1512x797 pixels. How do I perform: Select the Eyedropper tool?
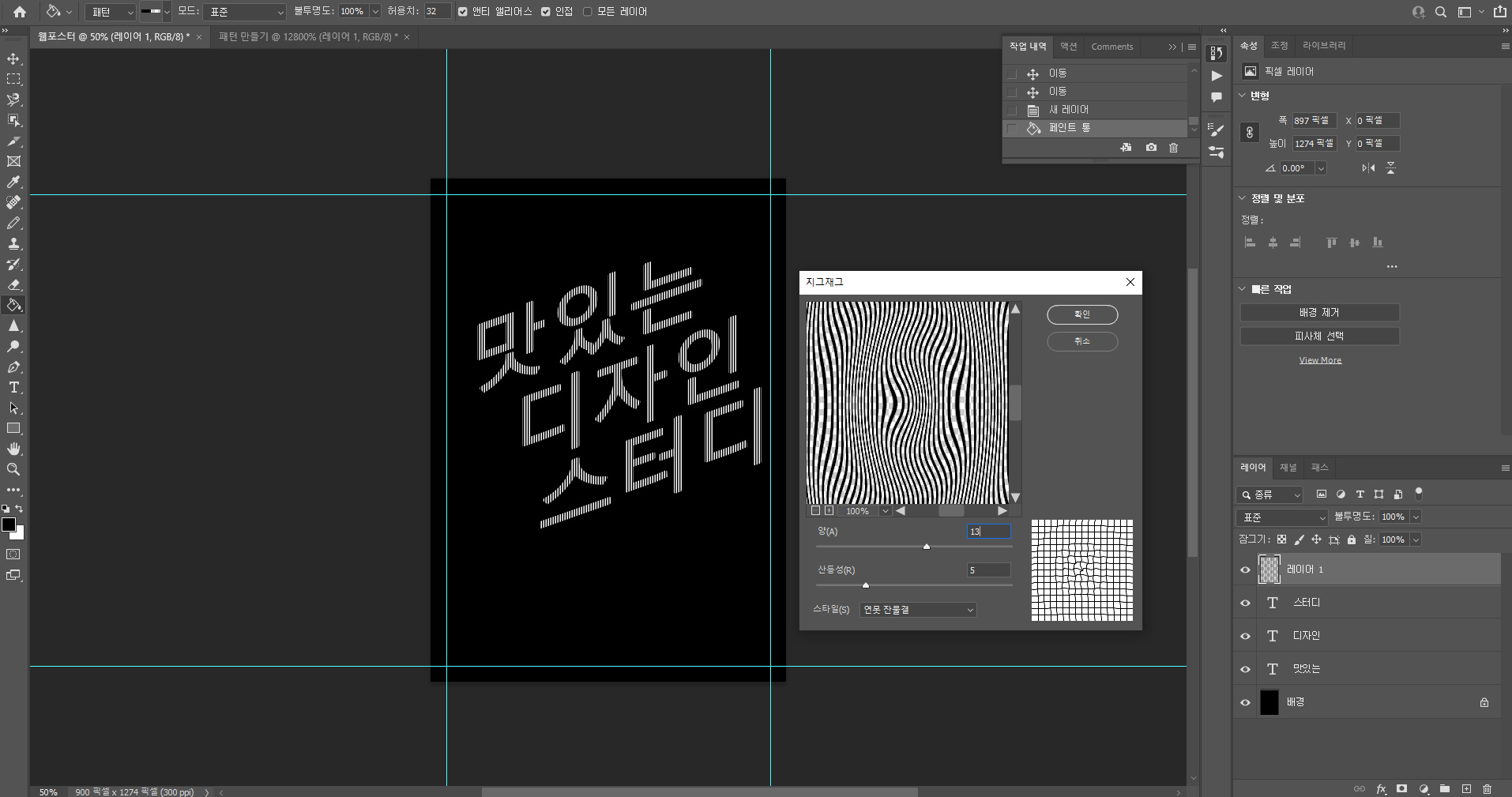[x=13, y=182]
